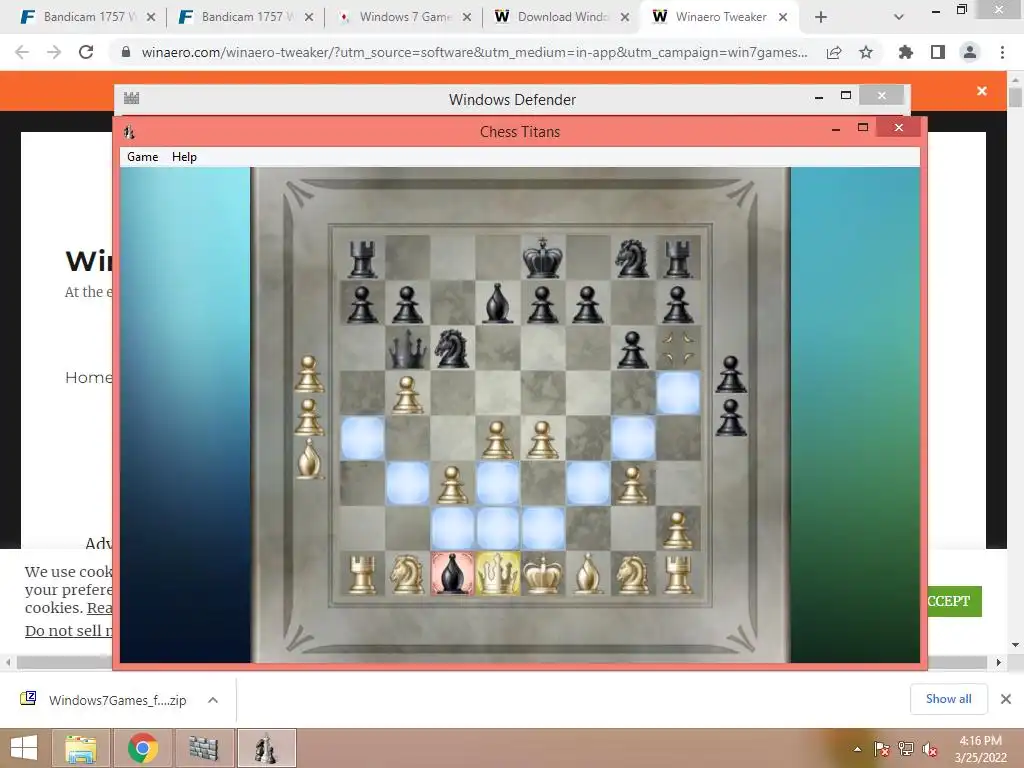
Task: Open the tab search dropdown in Chrome
Action: [x=899, y=18]
